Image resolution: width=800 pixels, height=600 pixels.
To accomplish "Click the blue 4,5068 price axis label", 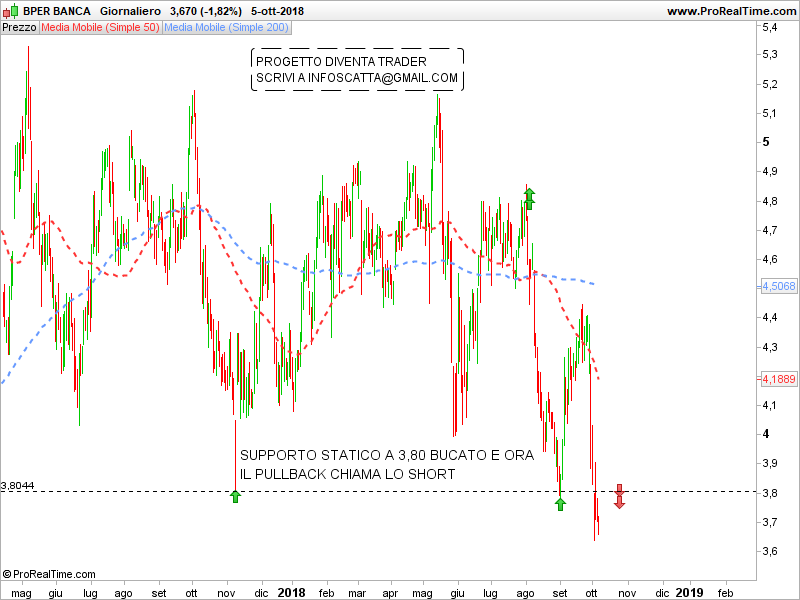I will click(x=778, y=286).
